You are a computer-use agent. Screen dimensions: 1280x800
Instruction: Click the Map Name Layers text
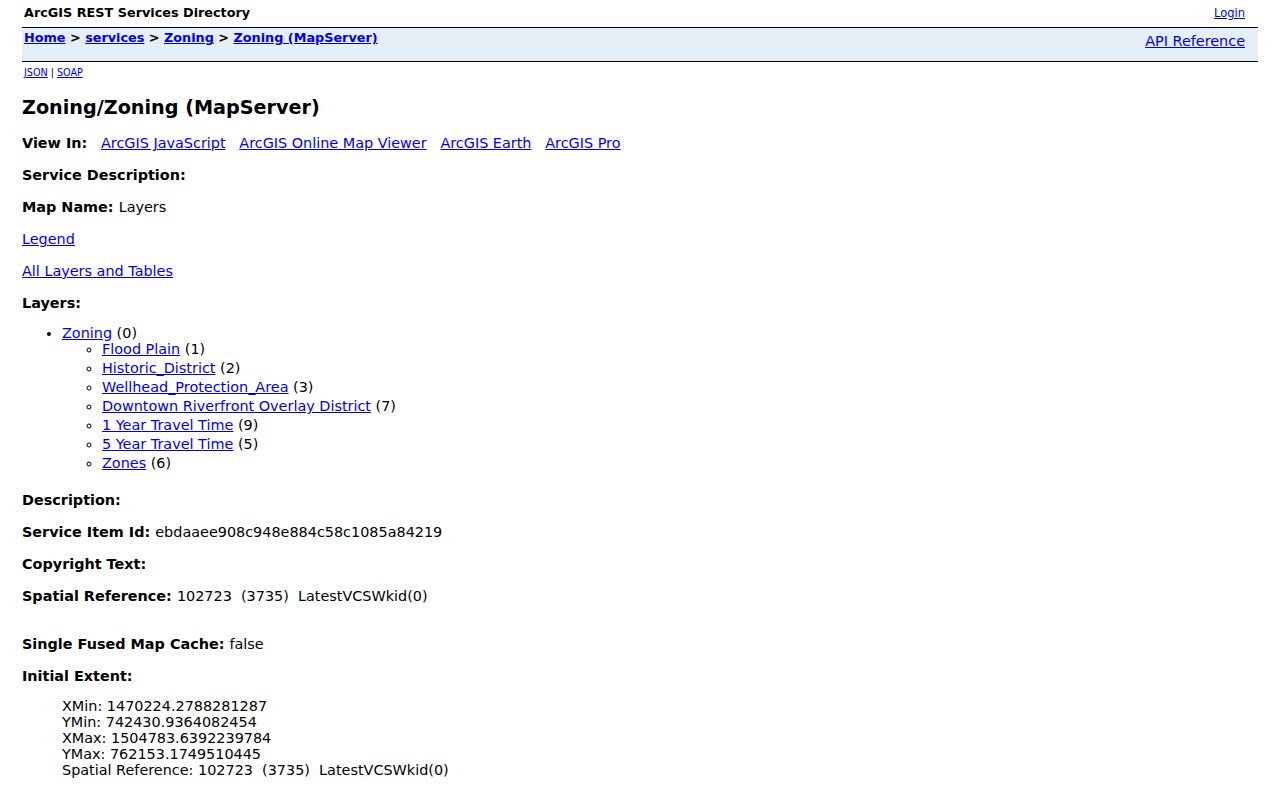coord(142,207)
